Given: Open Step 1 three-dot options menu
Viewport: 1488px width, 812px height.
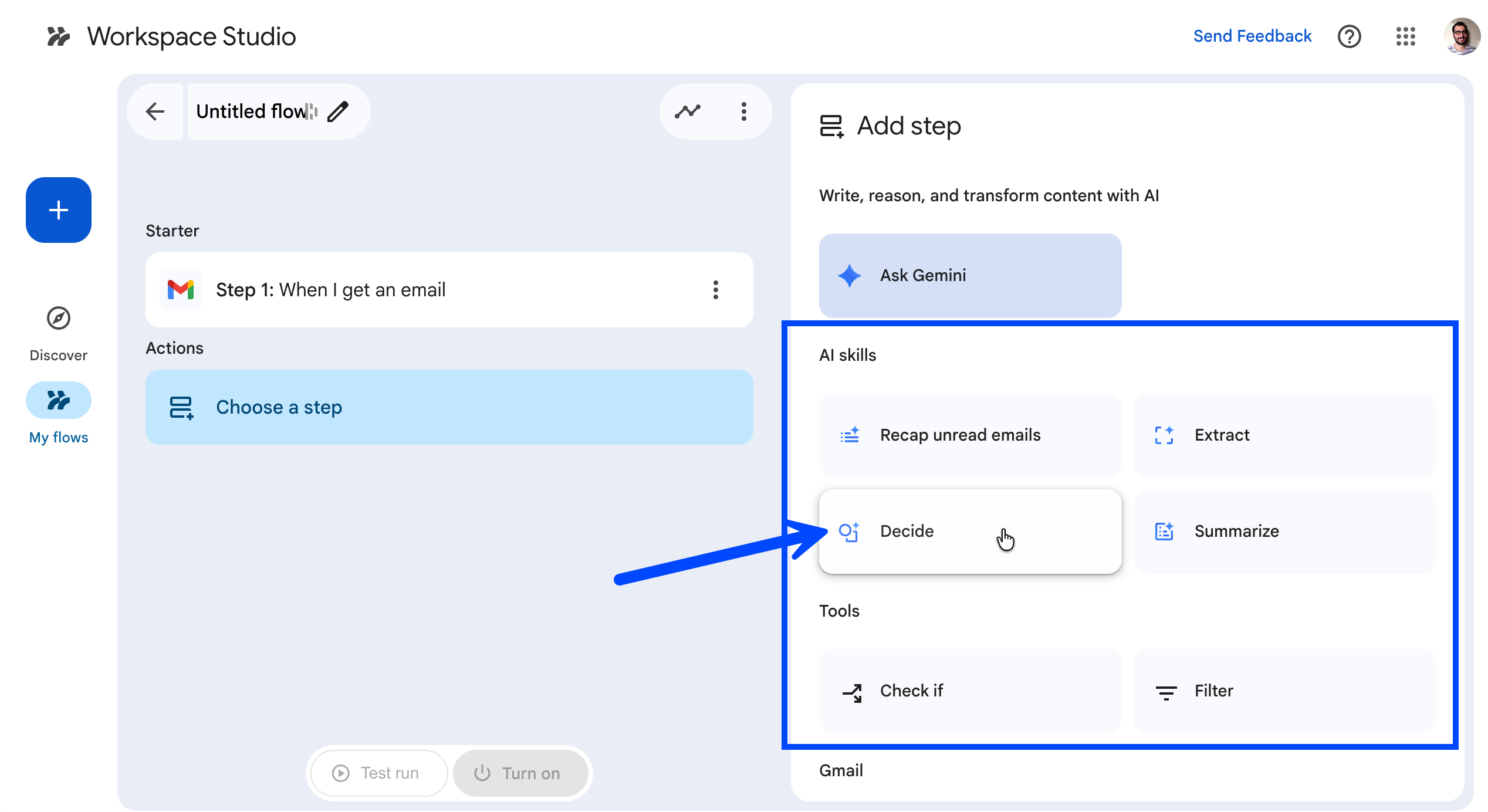Looking at the screenshot, I should point(715,290).
